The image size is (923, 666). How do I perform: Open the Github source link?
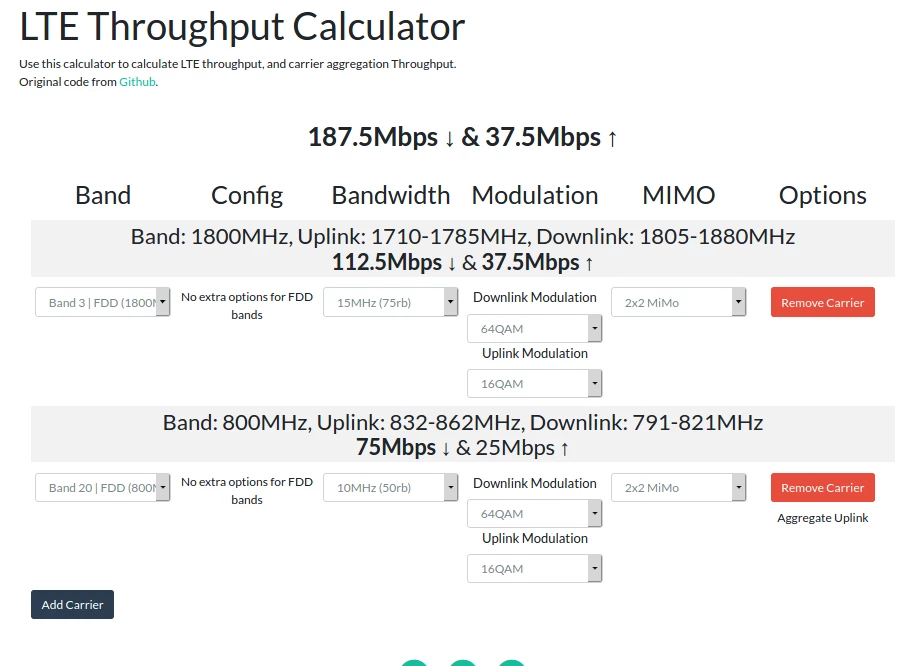(x=137, y=82)
